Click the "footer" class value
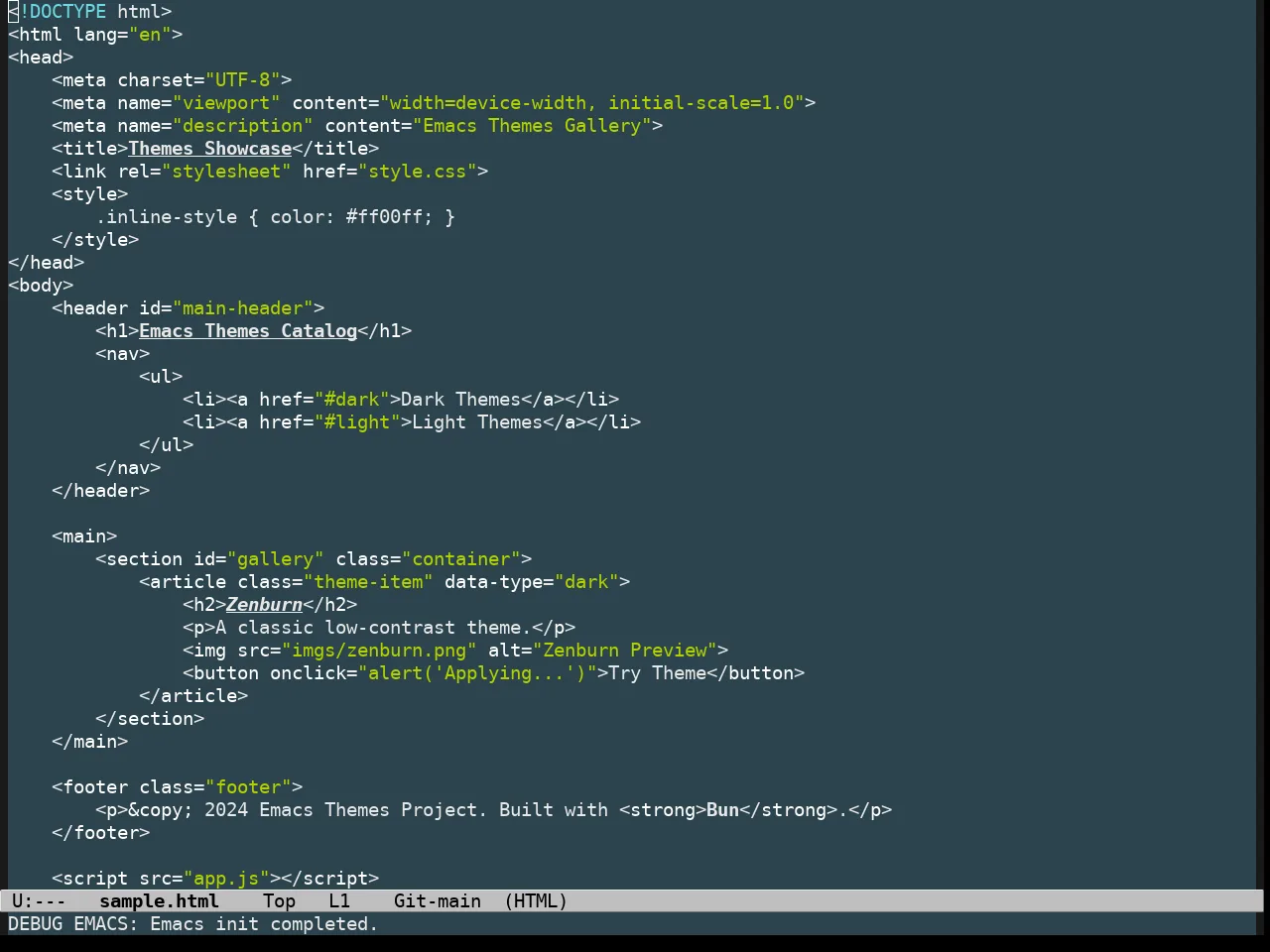This screenshot has height=952, width=1270. 248,787
